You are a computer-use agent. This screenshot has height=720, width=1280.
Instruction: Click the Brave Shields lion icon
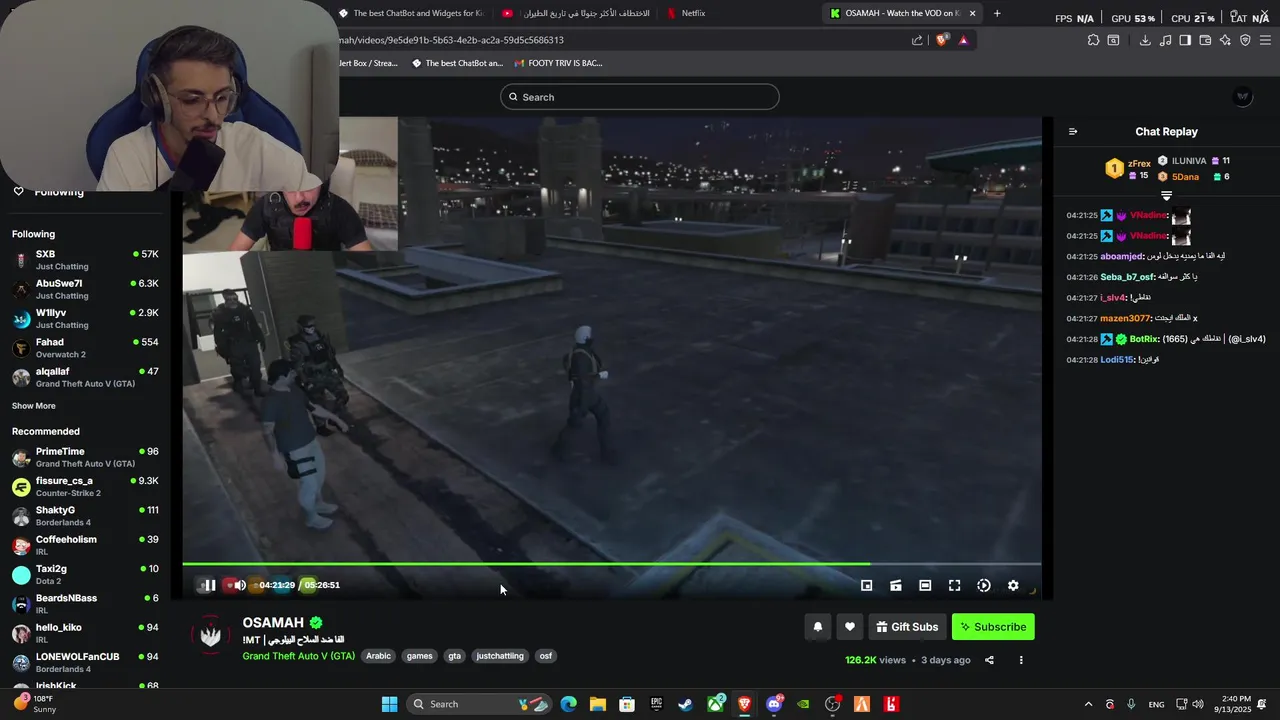pyautogui.click(x=942, y=40)
